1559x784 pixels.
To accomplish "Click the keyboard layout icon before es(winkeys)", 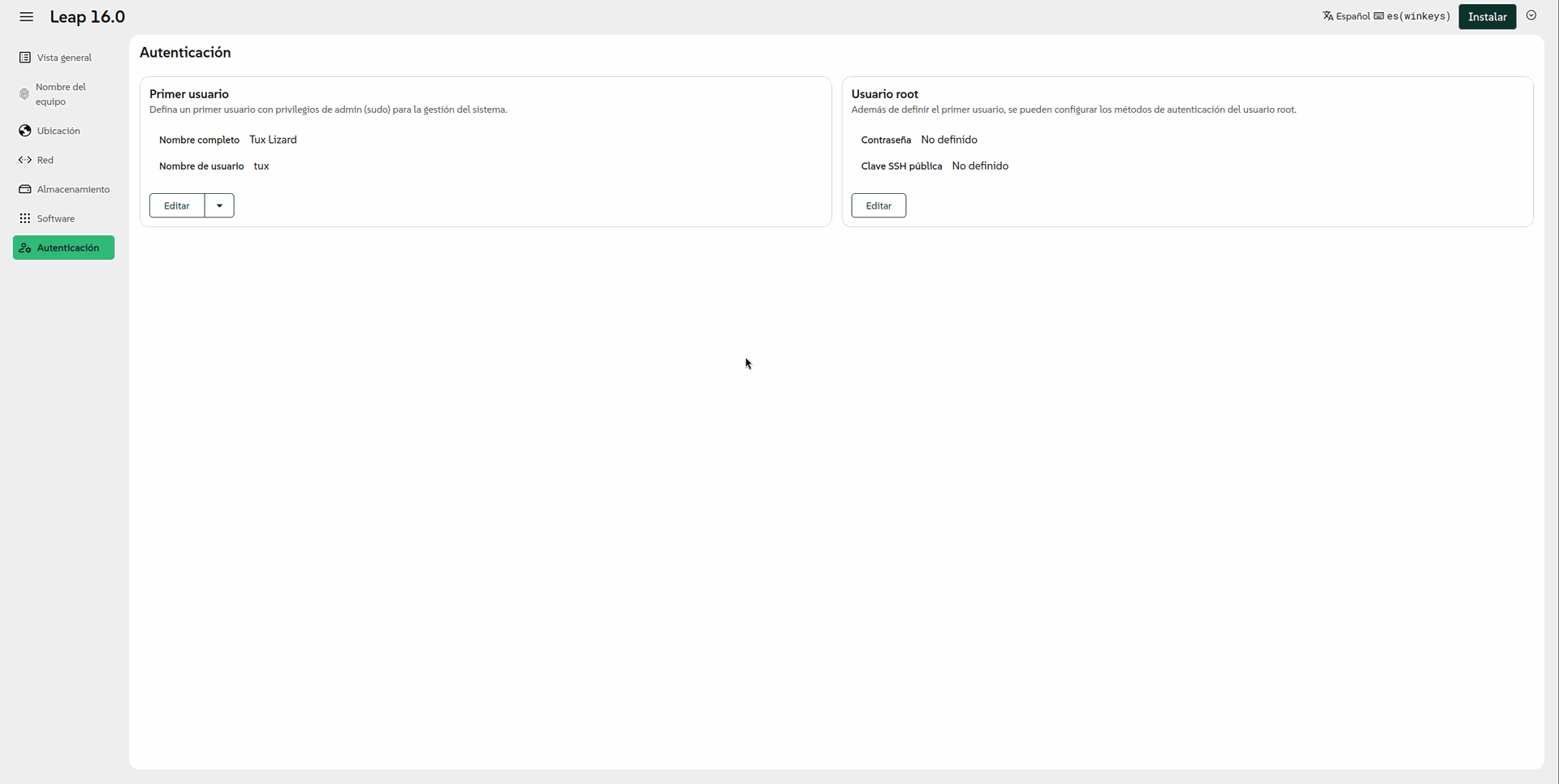I will 1379,16.
